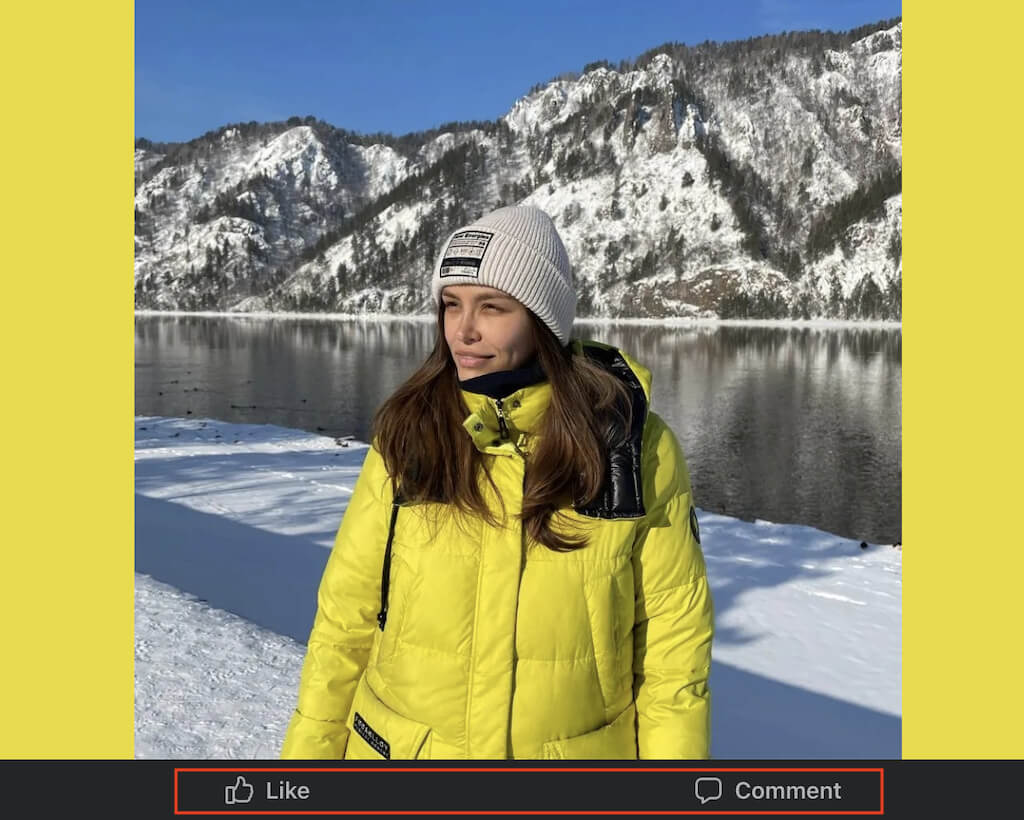Click the thumbs-up Like icon
1024x820 pixels.
(239, 790)
